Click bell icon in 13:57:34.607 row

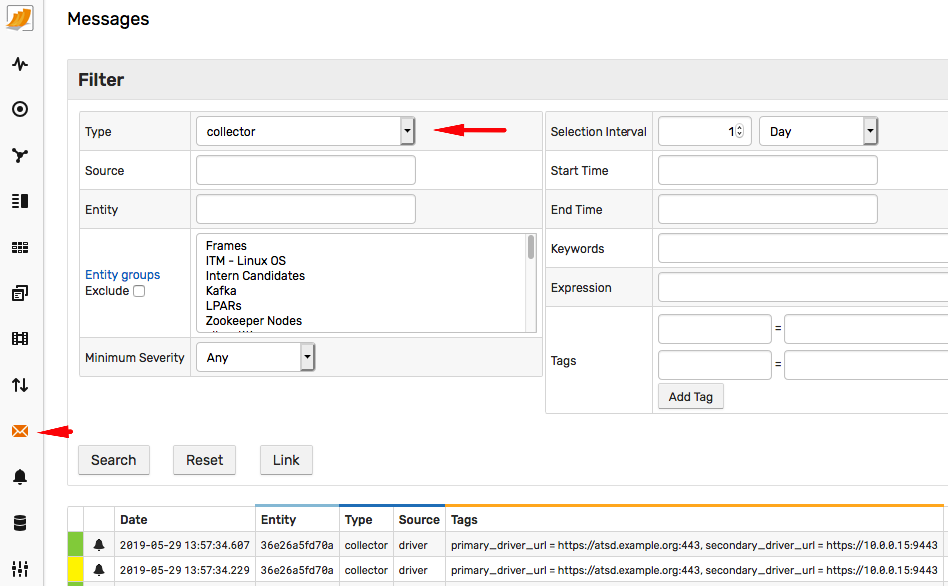coord(99,545)
